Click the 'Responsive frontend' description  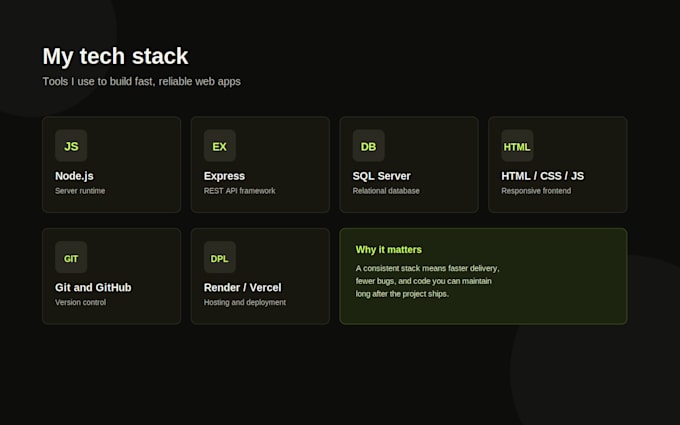tap(536, 191)
